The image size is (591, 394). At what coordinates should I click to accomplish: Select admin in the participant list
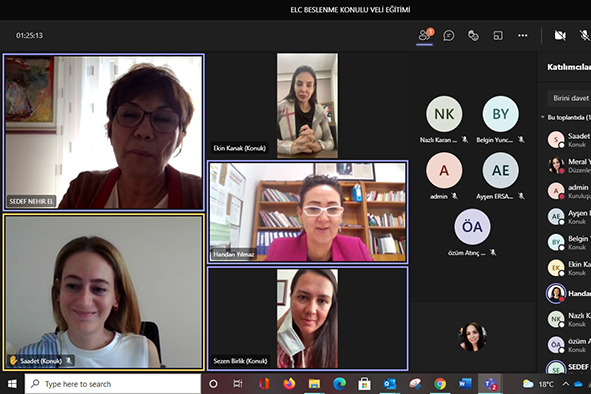(569, 191)
